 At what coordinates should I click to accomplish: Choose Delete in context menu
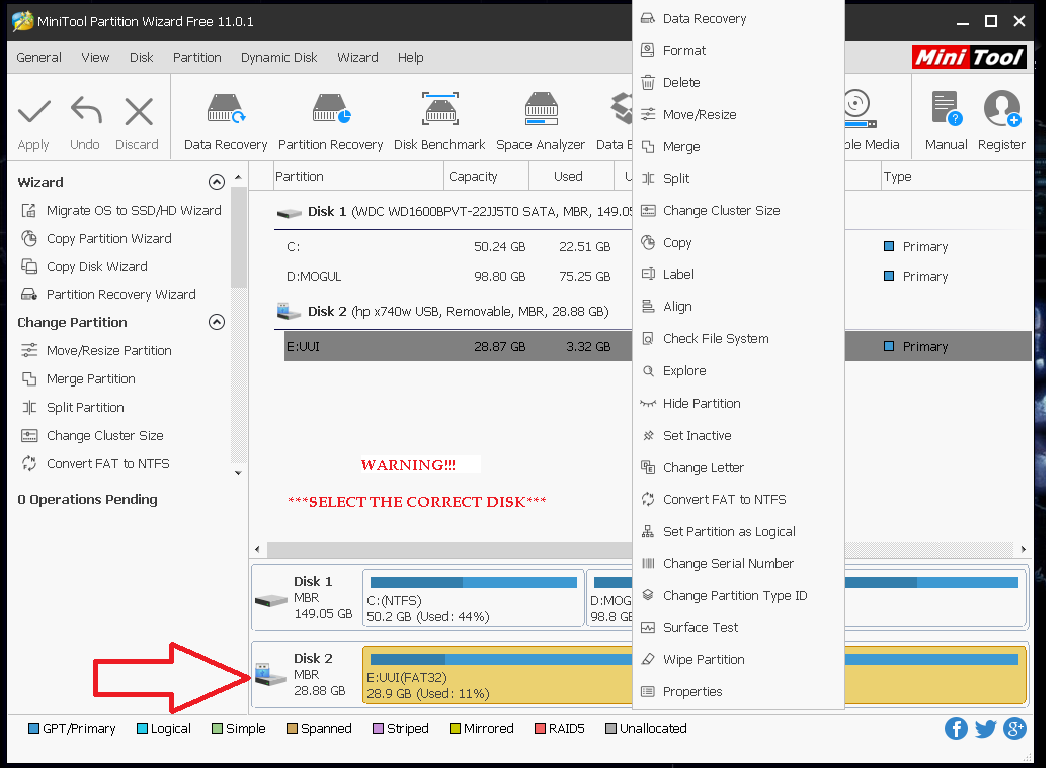tap(738, 83)
